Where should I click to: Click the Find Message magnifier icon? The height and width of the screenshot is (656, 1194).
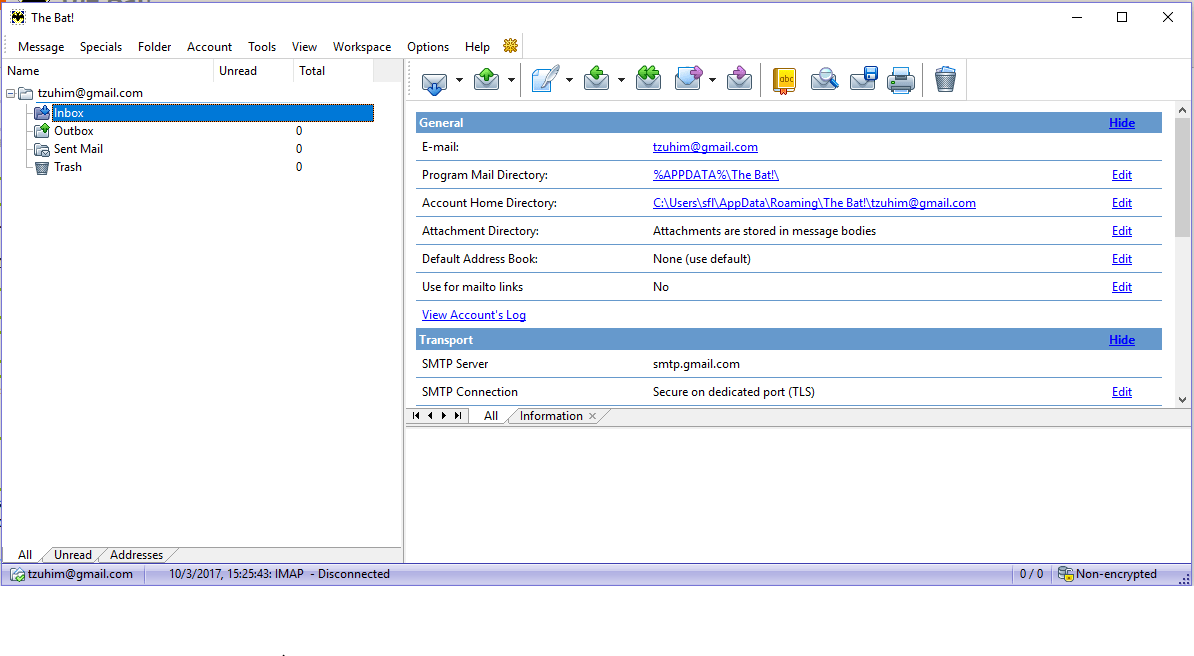click(824, 80)
